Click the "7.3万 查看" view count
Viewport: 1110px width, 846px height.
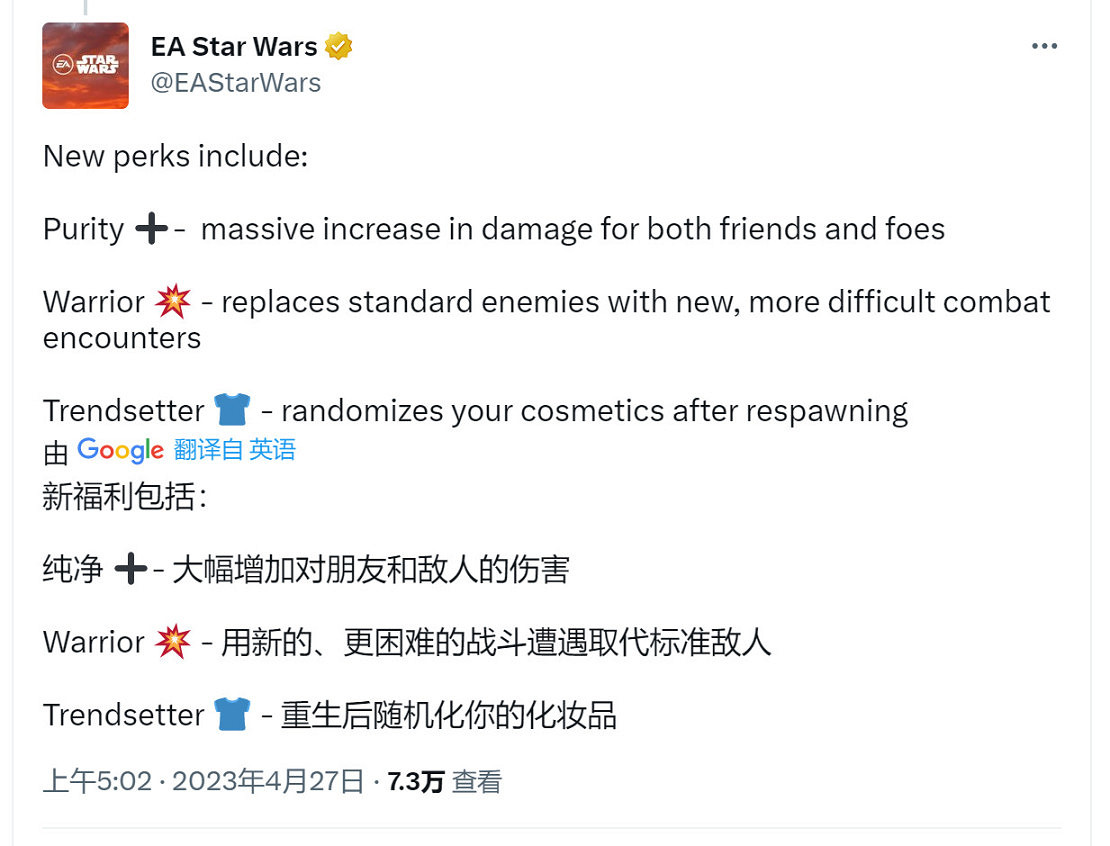445,781
